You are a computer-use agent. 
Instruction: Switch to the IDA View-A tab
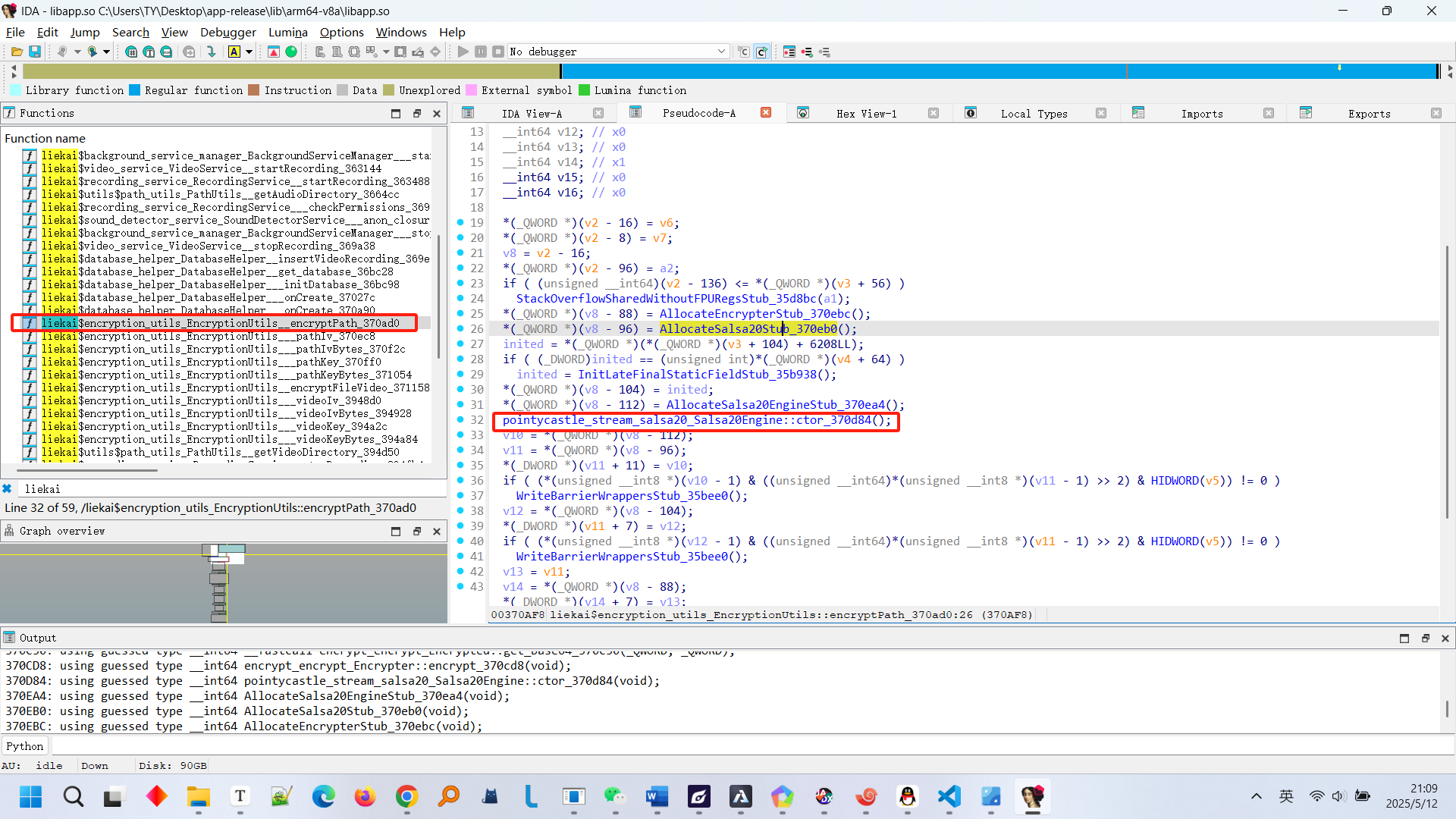(x=532, y=114)
